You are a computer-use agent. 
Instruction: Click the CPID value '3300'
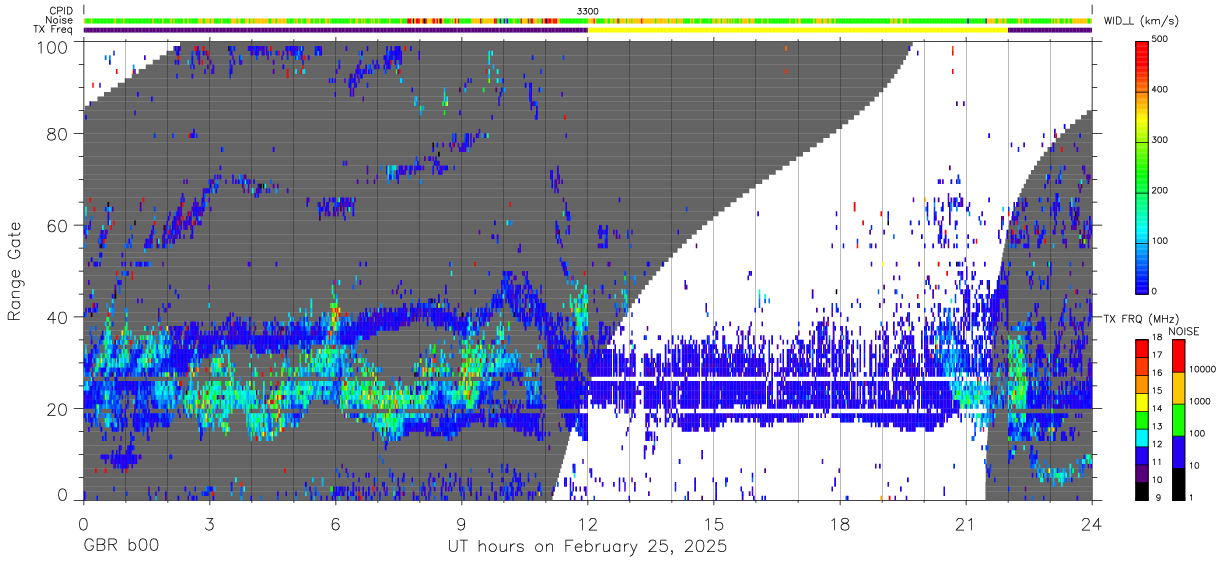click(588, 11)
